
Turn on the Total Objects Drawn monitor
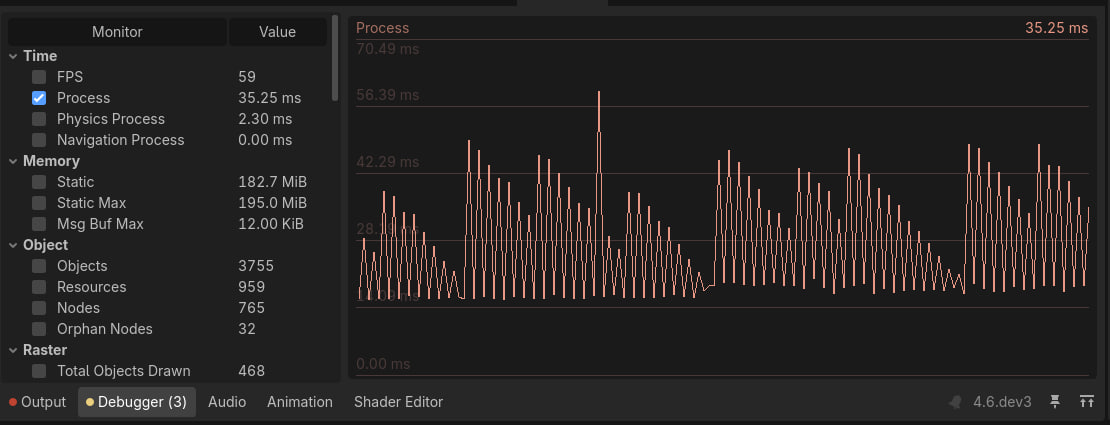click(x=39, y=371)
